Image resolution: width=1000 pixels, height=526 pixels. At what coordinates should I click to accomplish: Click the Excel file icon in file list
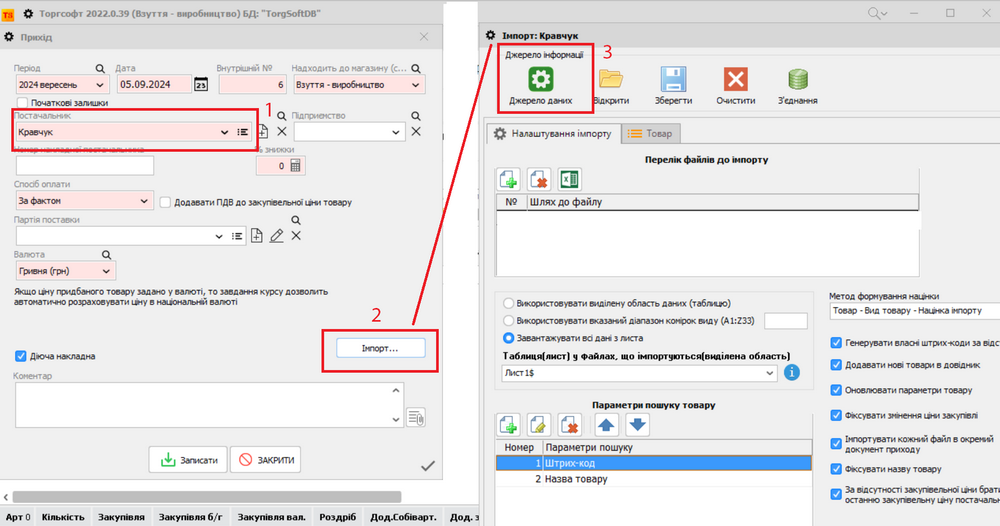coord(571,180)
